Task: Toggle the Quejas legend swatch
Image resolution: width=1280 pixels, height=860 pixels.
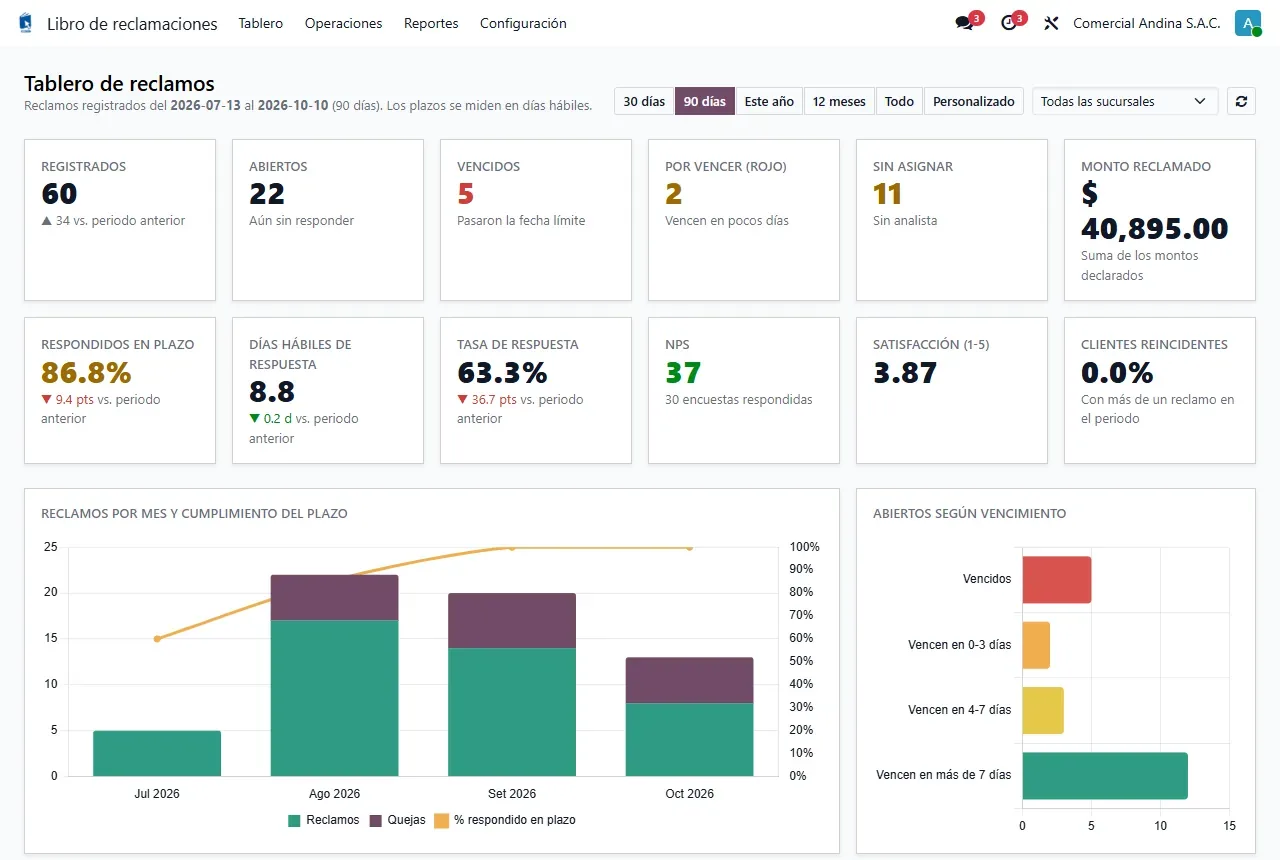Action: (376, 820)
